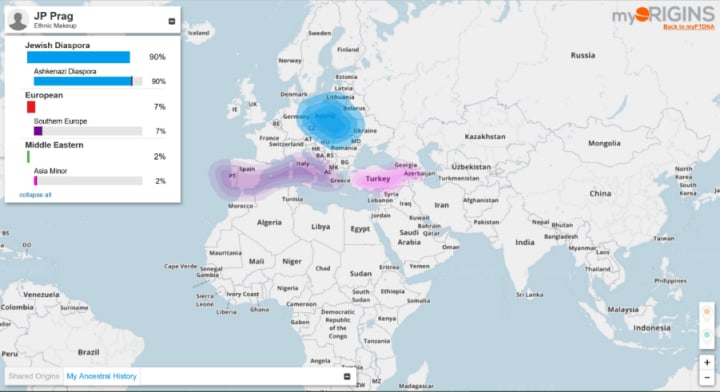Click the magenta Asia Minor color swatch

(35, 181)
